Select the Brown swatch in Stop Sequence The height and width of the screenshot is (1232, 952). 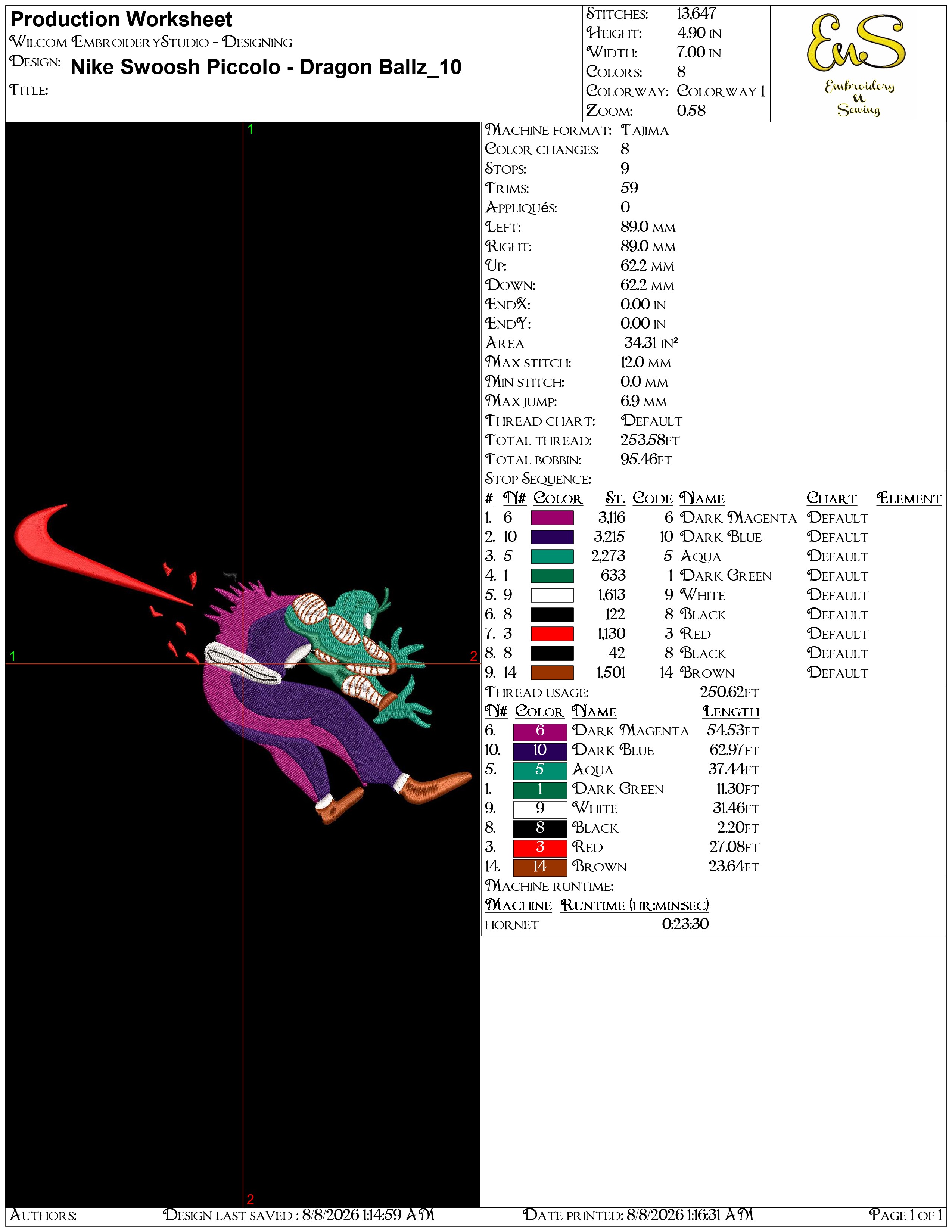[551, 672]
